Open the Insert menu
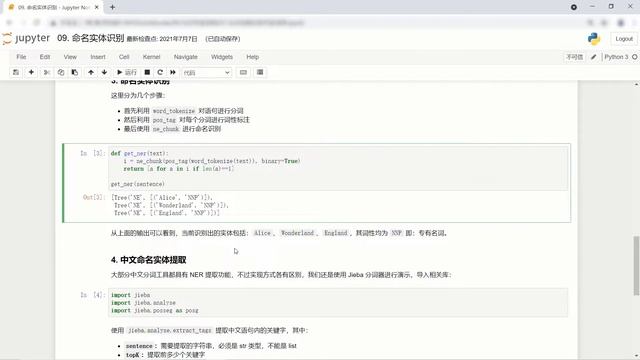This screenshot has height=360, width=640. [98, 57]
